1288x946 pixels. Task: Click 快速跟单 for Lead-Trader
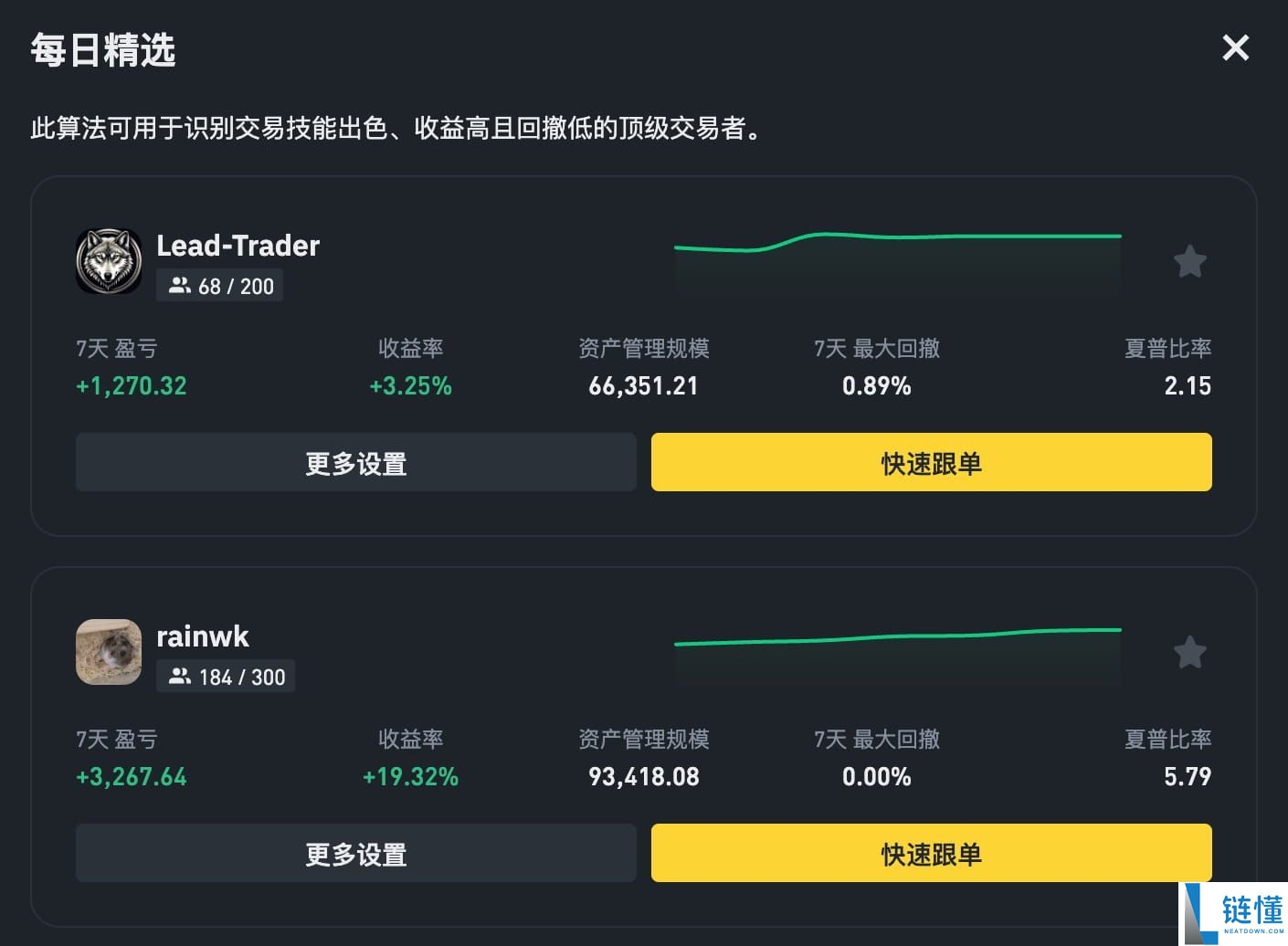coord(931,463)
